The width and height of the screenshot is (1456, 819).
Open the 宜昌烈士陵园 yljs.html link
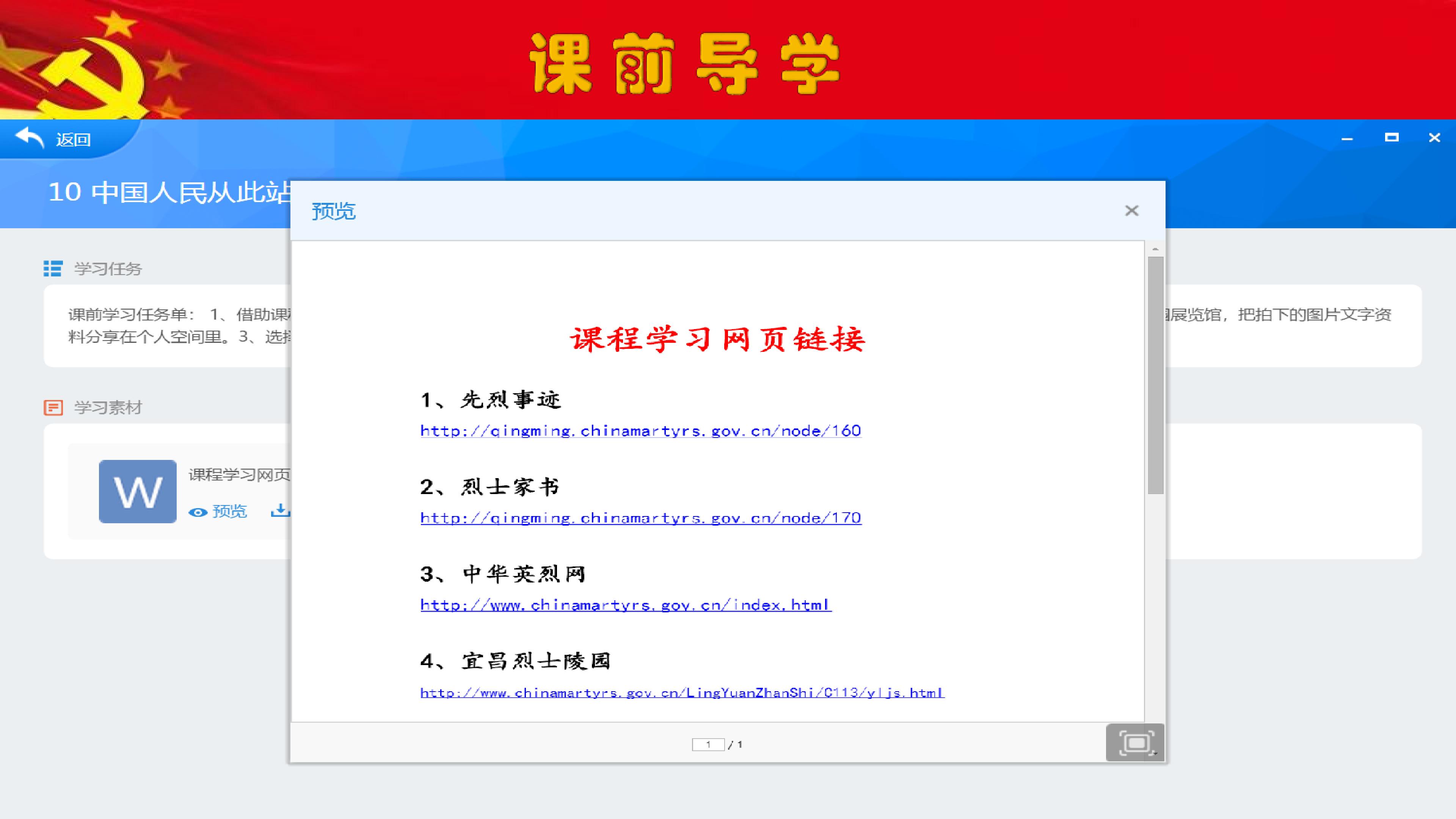[x=682, y=692]
